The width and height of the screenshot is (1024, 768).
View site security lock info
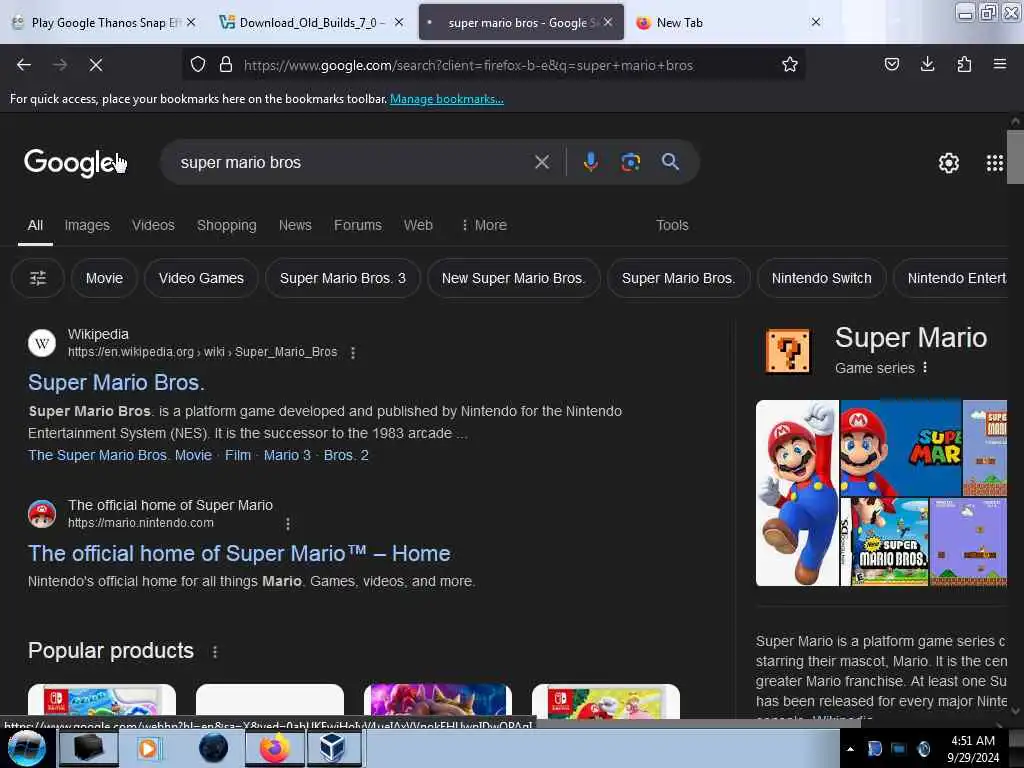[226, 65]
